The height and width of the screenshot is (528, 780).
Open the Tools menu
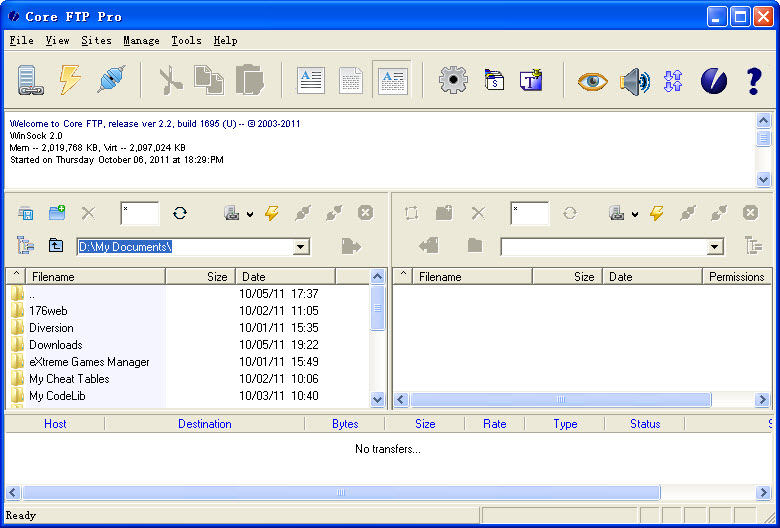[186, 41]
